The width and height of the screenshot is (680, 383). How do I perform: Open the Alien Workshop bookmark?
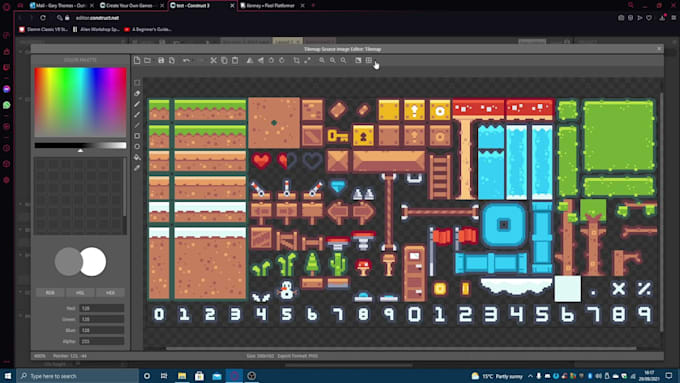tap(96, 29)
